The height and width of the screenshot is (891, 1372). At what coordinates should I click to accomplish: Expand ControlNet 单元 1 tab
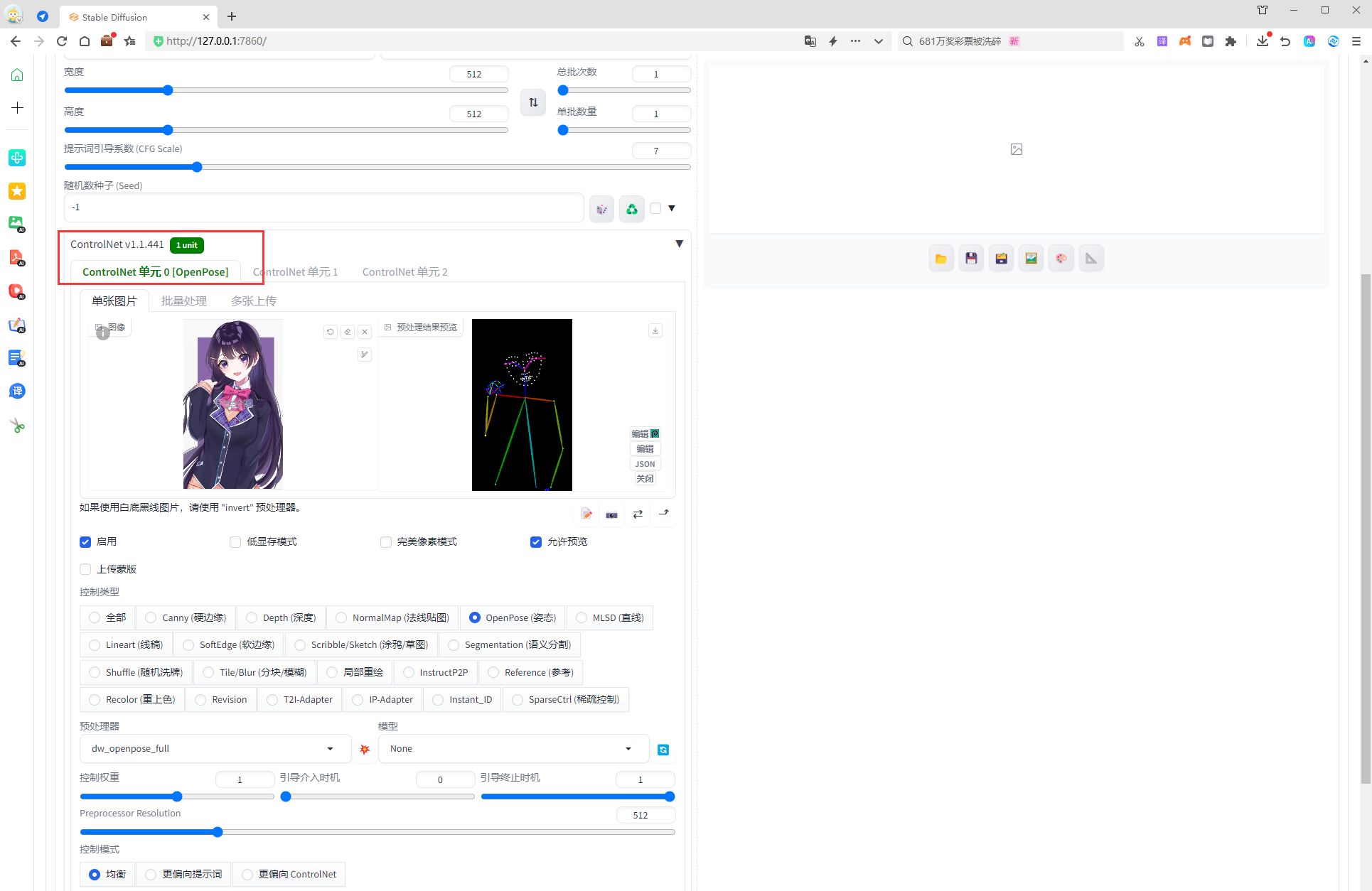click(x=297, y=271)
